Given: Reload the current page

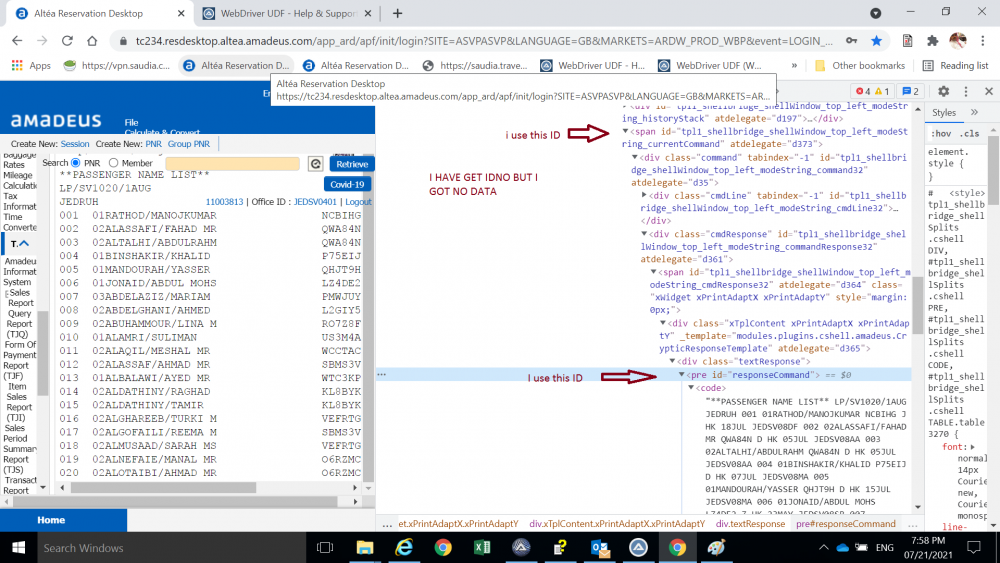Looking at the screenshot, I should [67, 41].
